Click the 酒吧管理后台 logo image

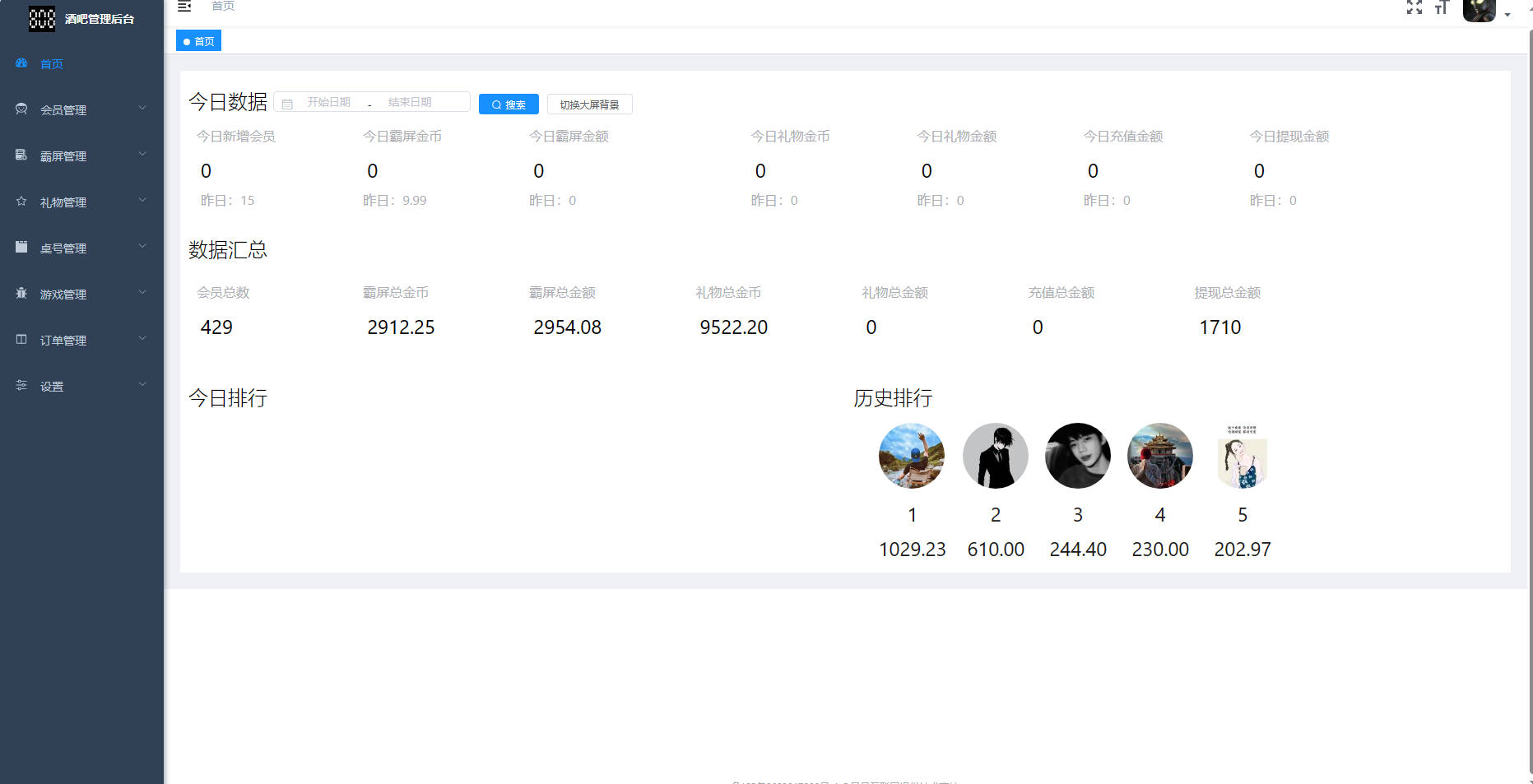click(42, 18)
